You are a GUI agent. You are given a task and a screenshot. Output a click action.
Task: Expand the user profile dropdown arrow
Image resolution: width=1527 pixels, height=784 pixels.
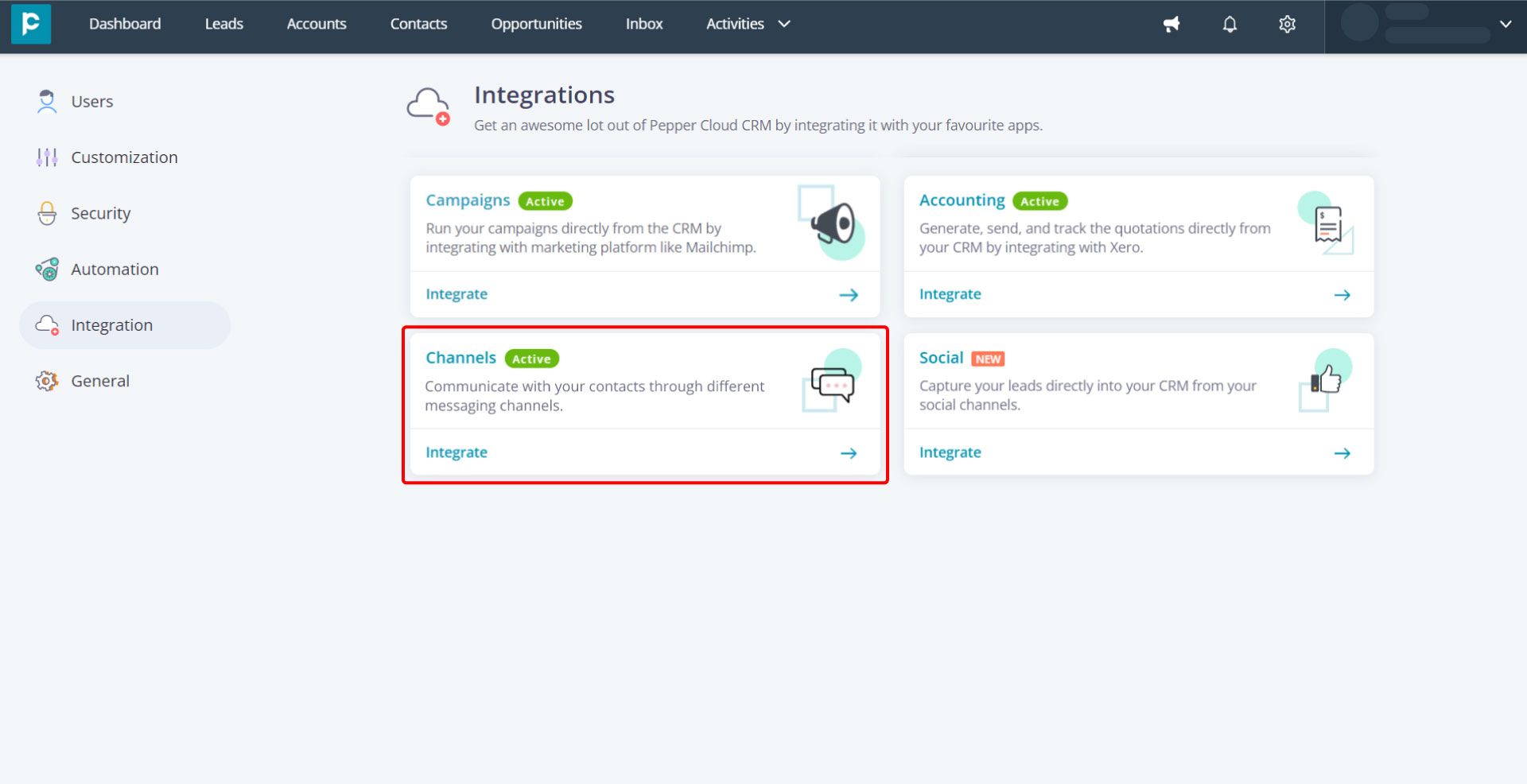pos(1505,24)
